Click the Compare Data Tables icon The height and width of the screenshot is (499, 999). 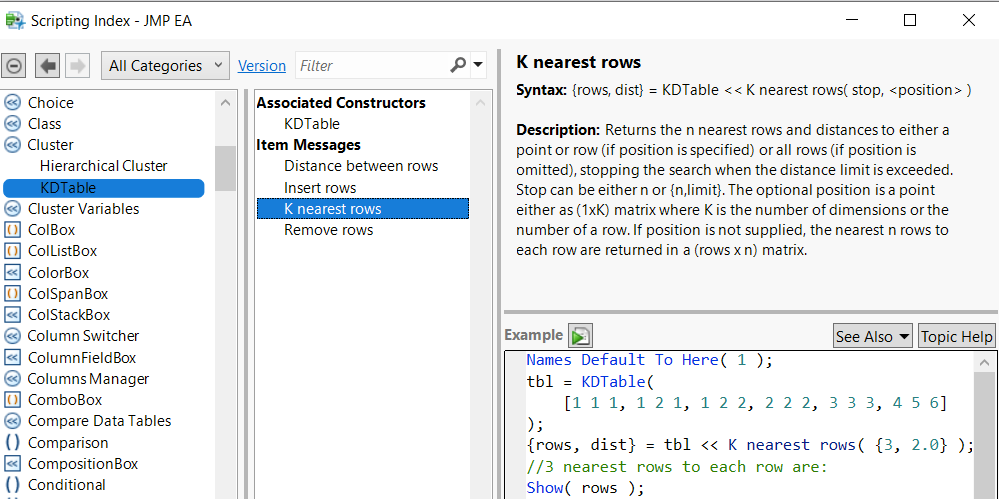pyautogui.click(x=12, y=421)
